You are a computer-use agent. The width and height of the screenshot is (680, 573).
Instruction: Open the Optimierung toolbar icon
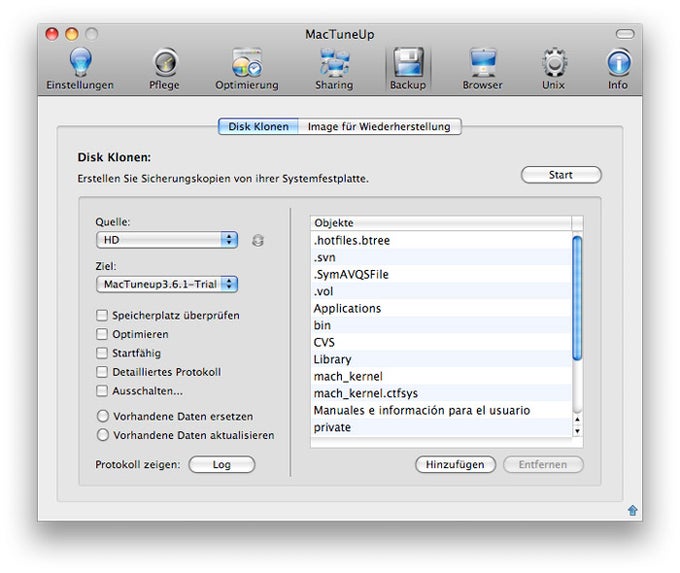(x=246, y=63)
